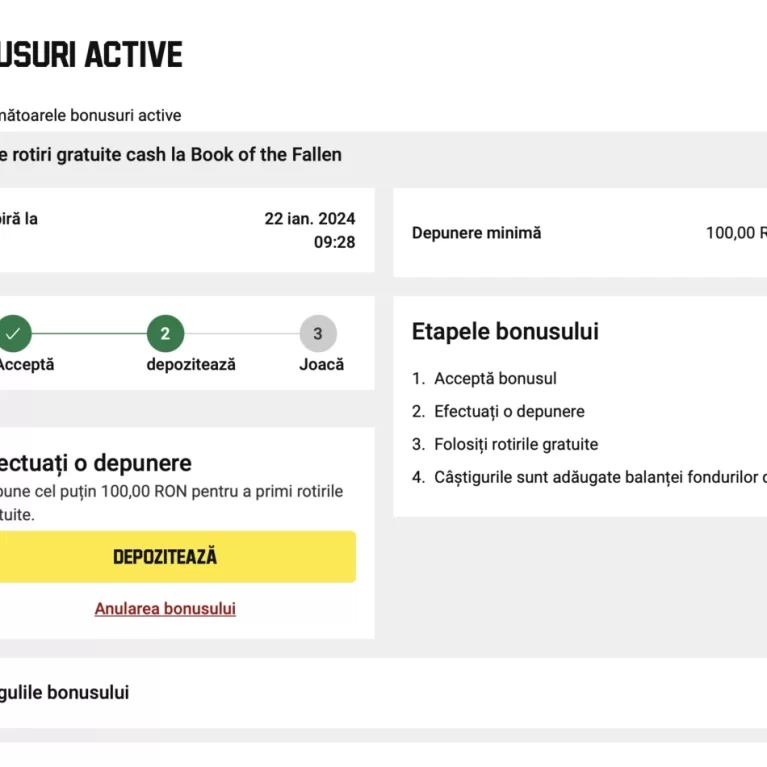Click the green checkmark Acceptă step icon

pyautogui.click(x=14, y=334)
